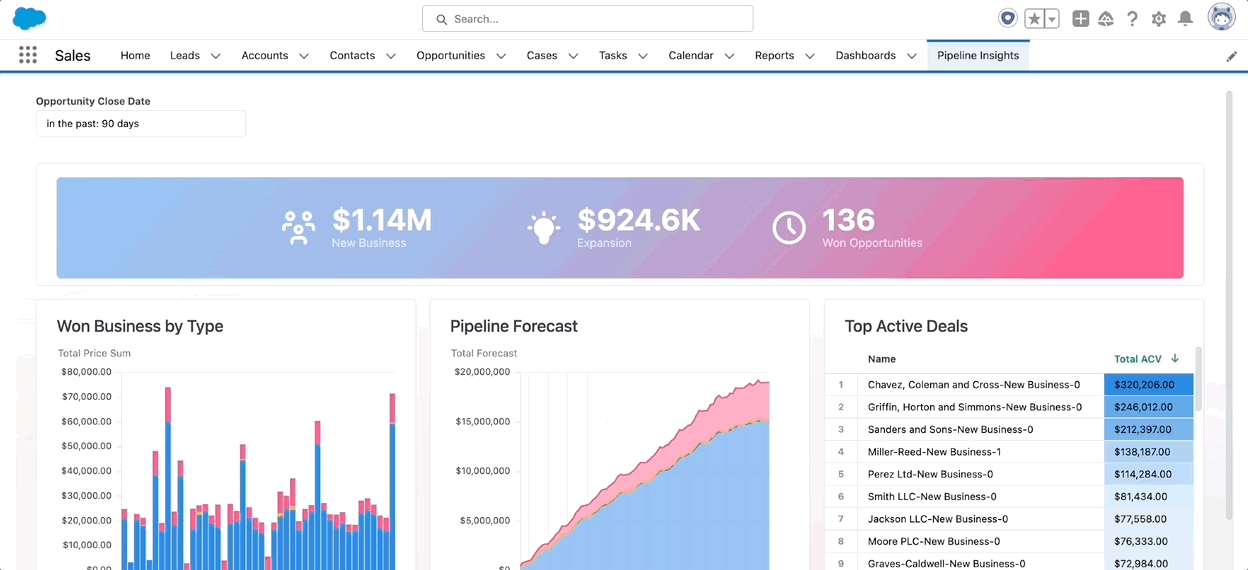Viewport: 1248px width, 570px height.
Task: Click in the global Search field
Action: click(x=588, y=19)
